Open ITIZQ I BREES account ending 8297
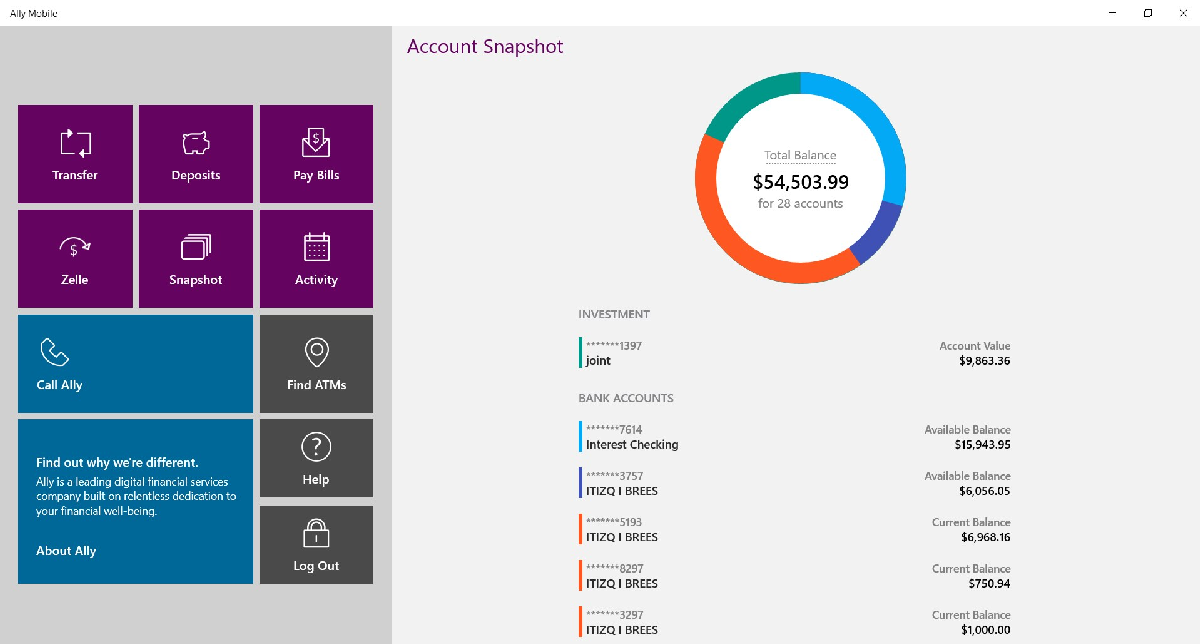 coord(795,576)
